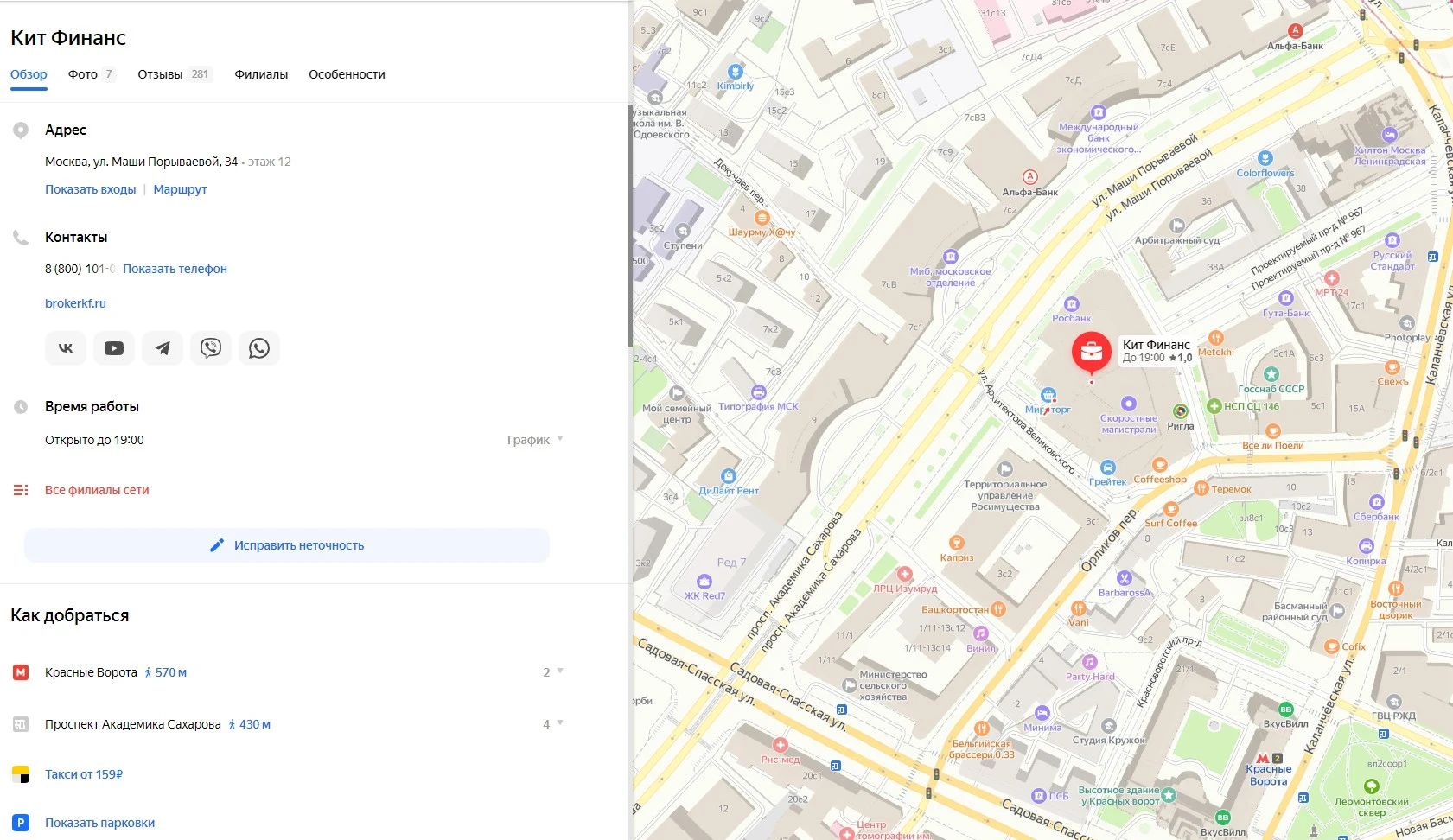1453x840 pixels.
Task: Click the Маршрут link
Action: (x=180, y=189)
